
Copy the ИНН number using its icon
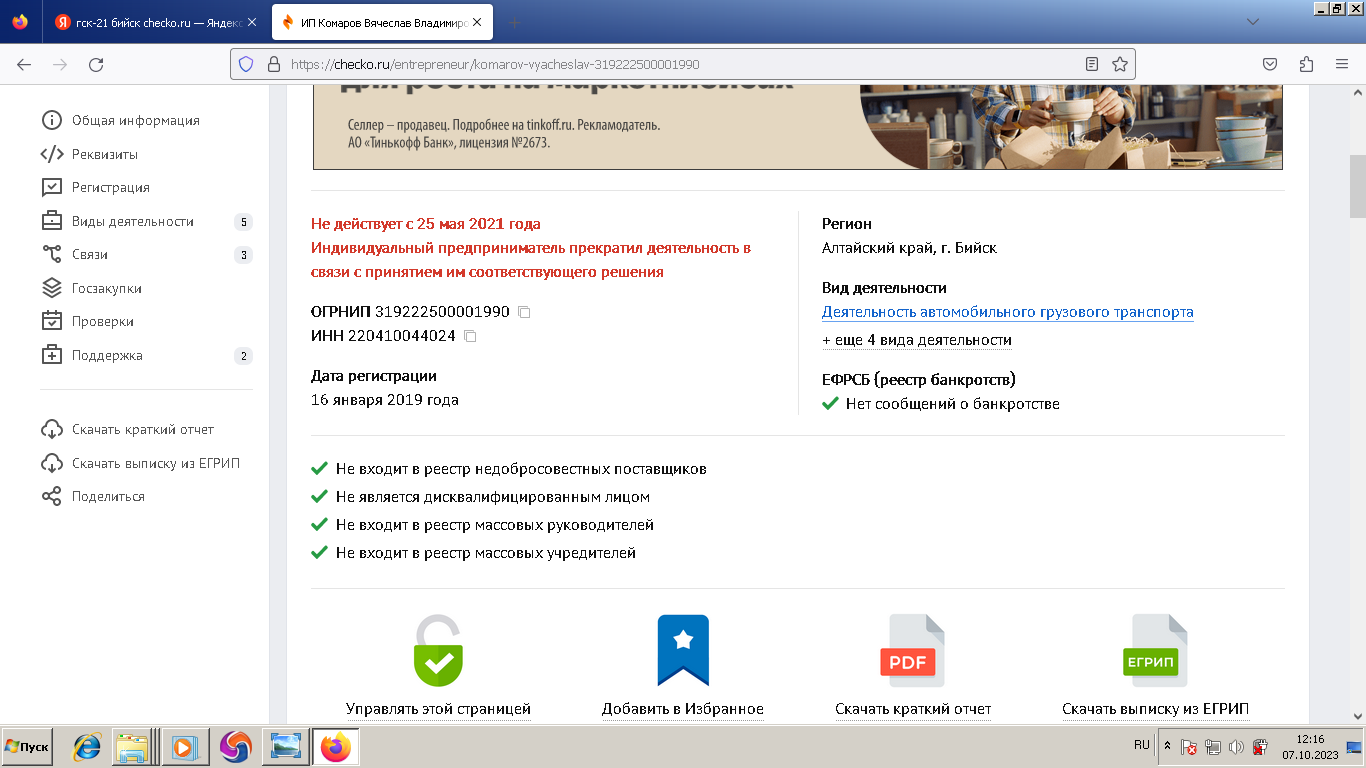(470, 336)
